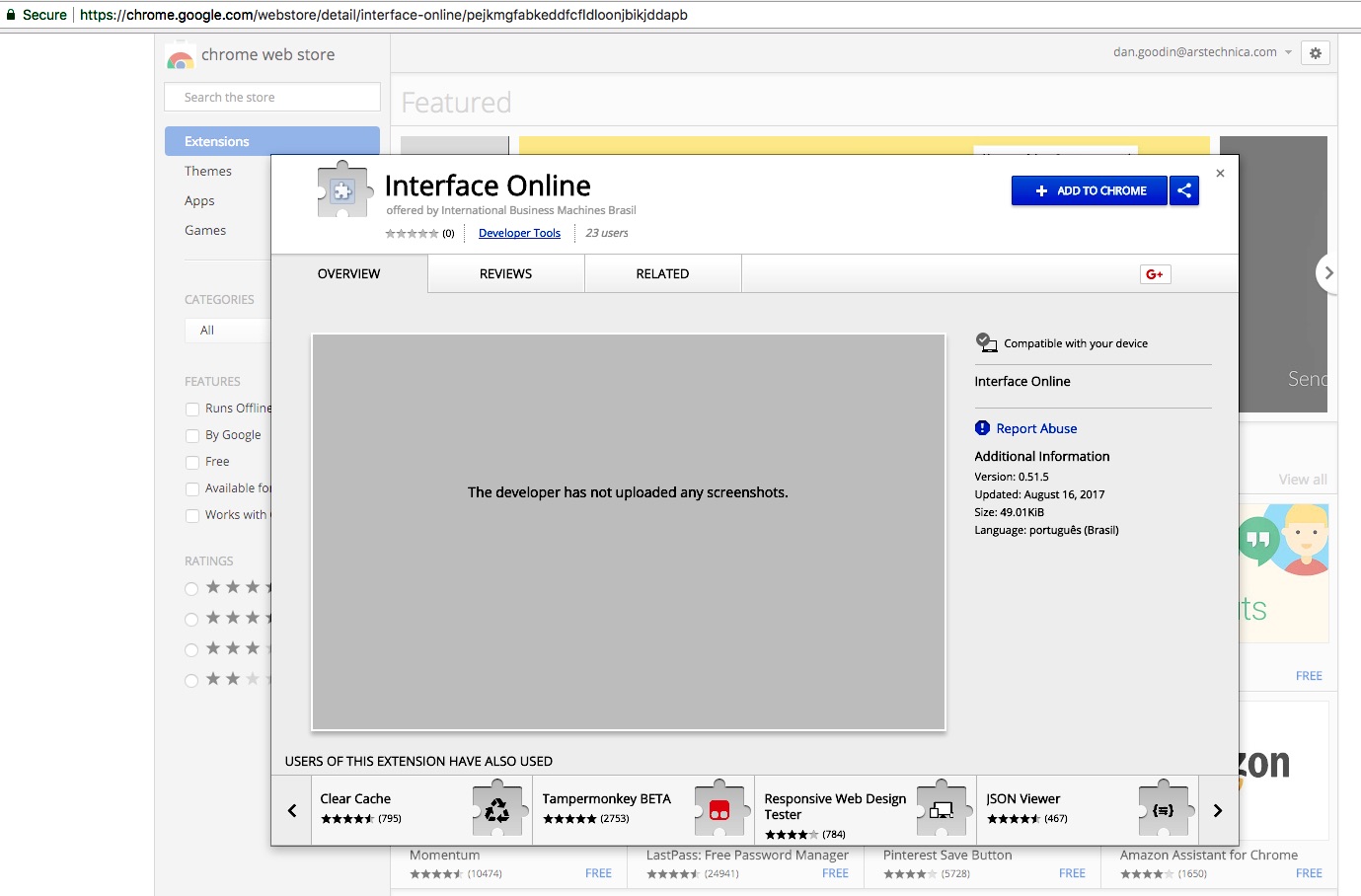Image resolution: width=1361 pixels, height=896 pixels.
Task: Select the three-star rating radio button
Action: click(191, 650)
